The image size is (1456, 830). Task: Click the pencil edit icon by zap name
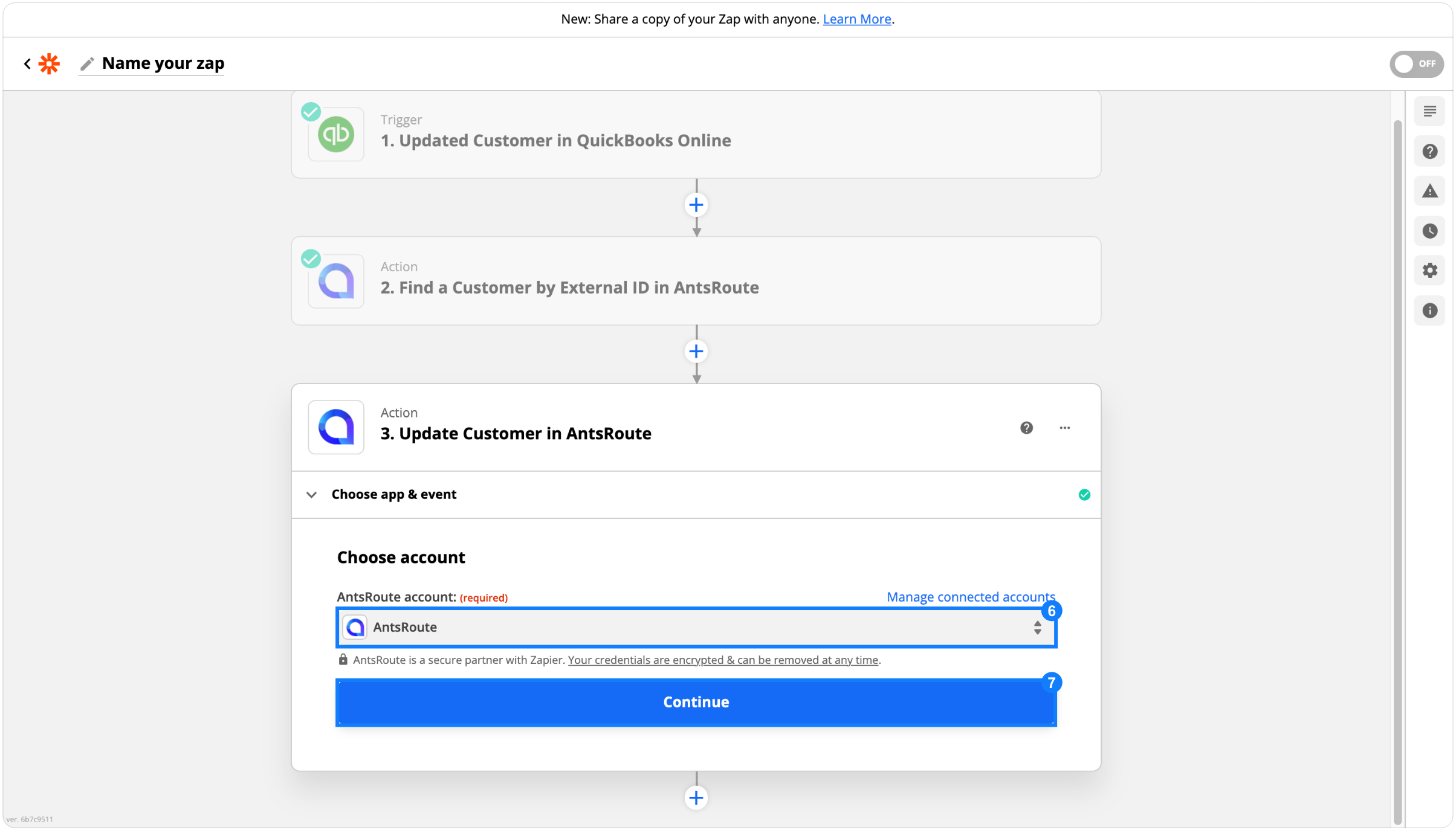coord(87,63)
